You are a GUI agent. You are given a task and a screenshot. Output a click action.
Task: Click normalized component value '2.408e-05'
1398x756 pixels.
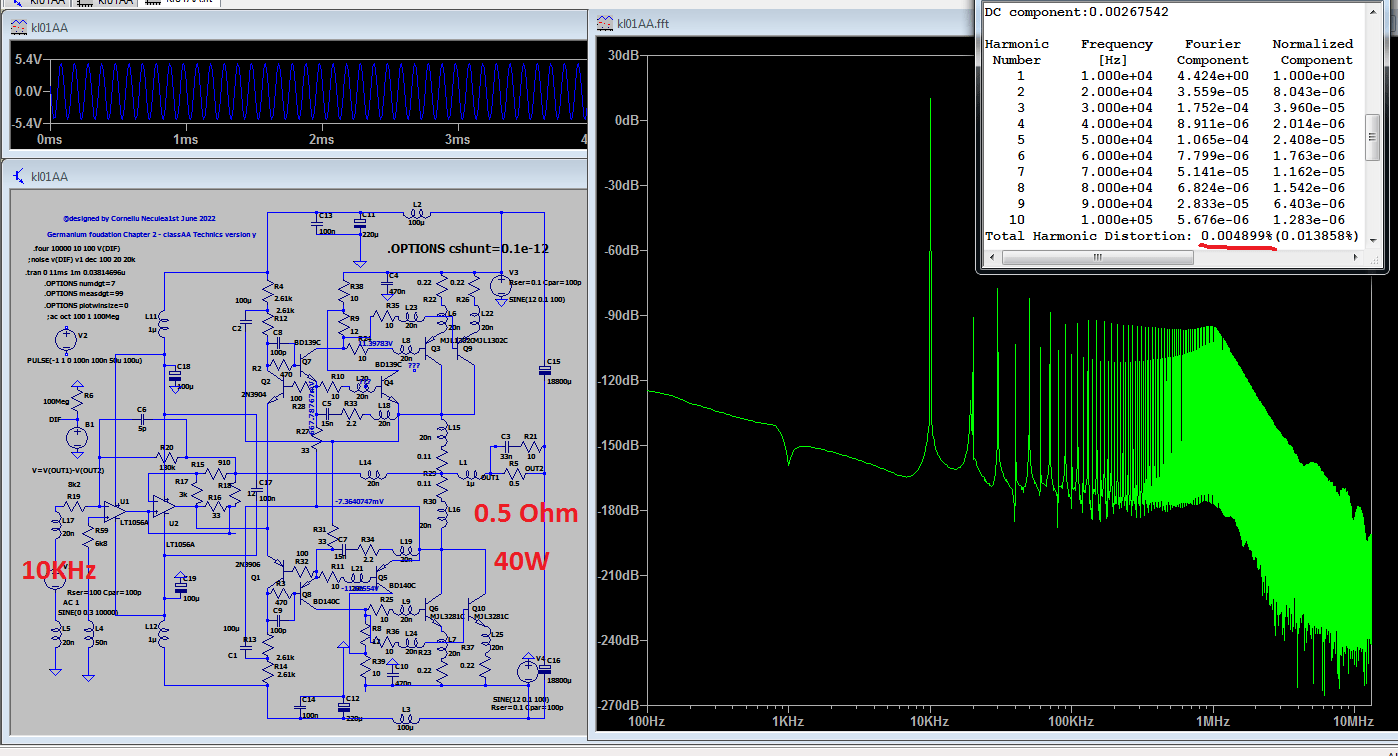pos(1309,140)
